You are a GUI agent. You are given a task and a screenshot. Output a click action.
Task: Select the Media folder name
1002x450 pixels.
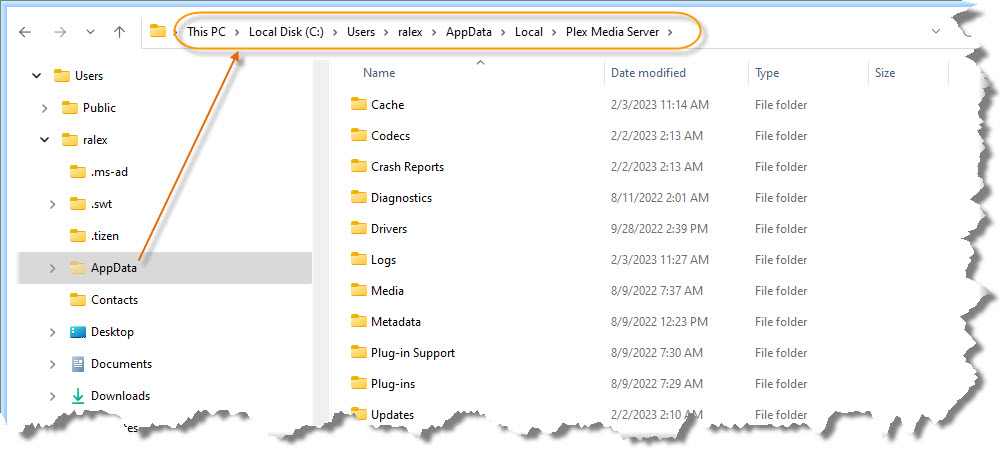[387, 291]
